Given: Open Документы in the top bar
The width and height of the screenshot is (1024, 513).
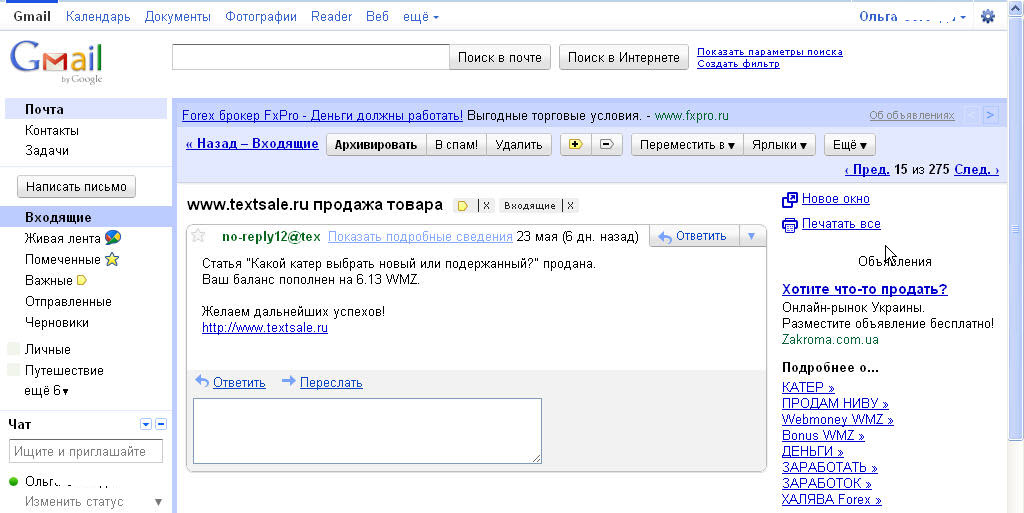Looking at the screenshot, I should tap(178, 17).
